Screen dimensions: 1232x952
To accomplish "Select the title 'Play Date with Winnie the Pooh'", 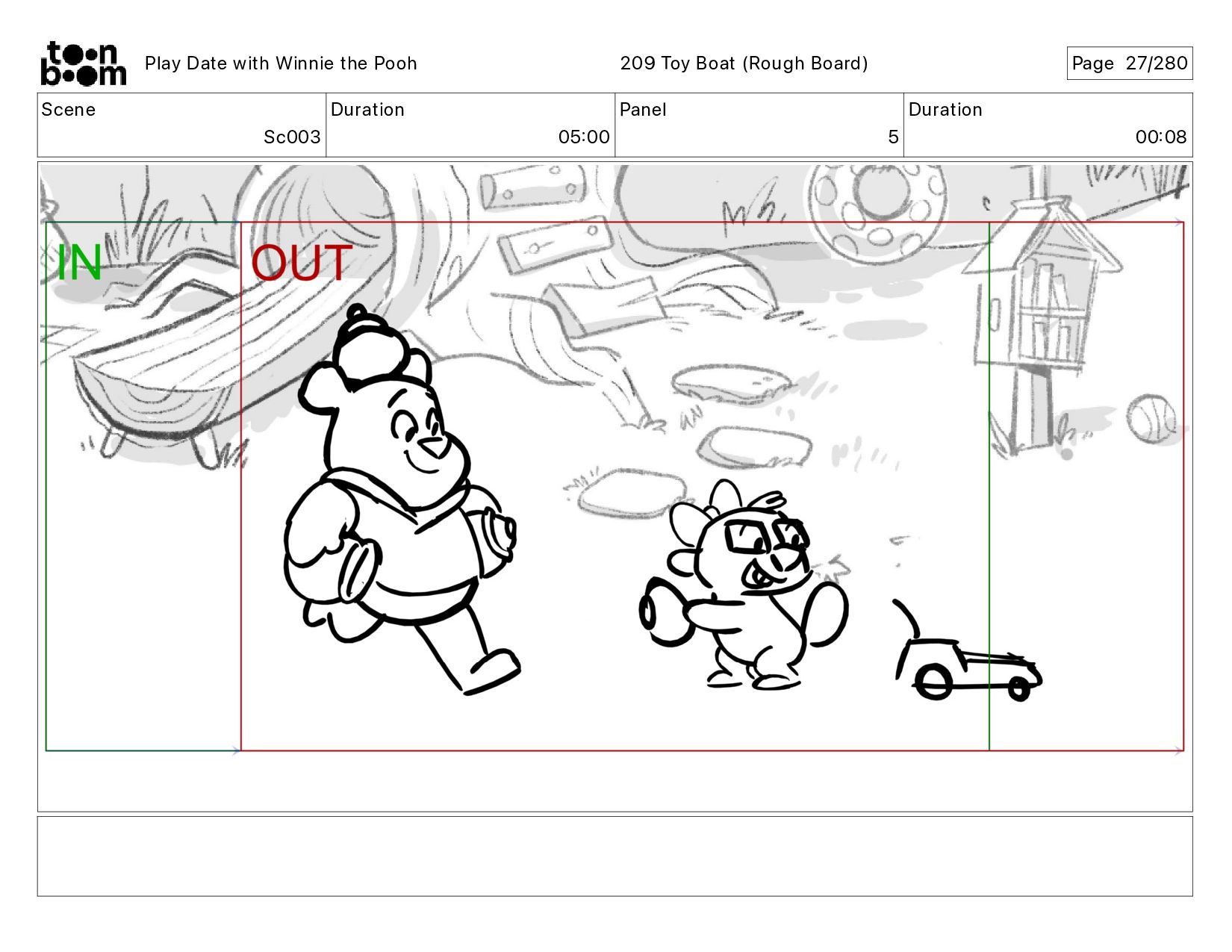I will pyautogui.click(x=281, y=63).
